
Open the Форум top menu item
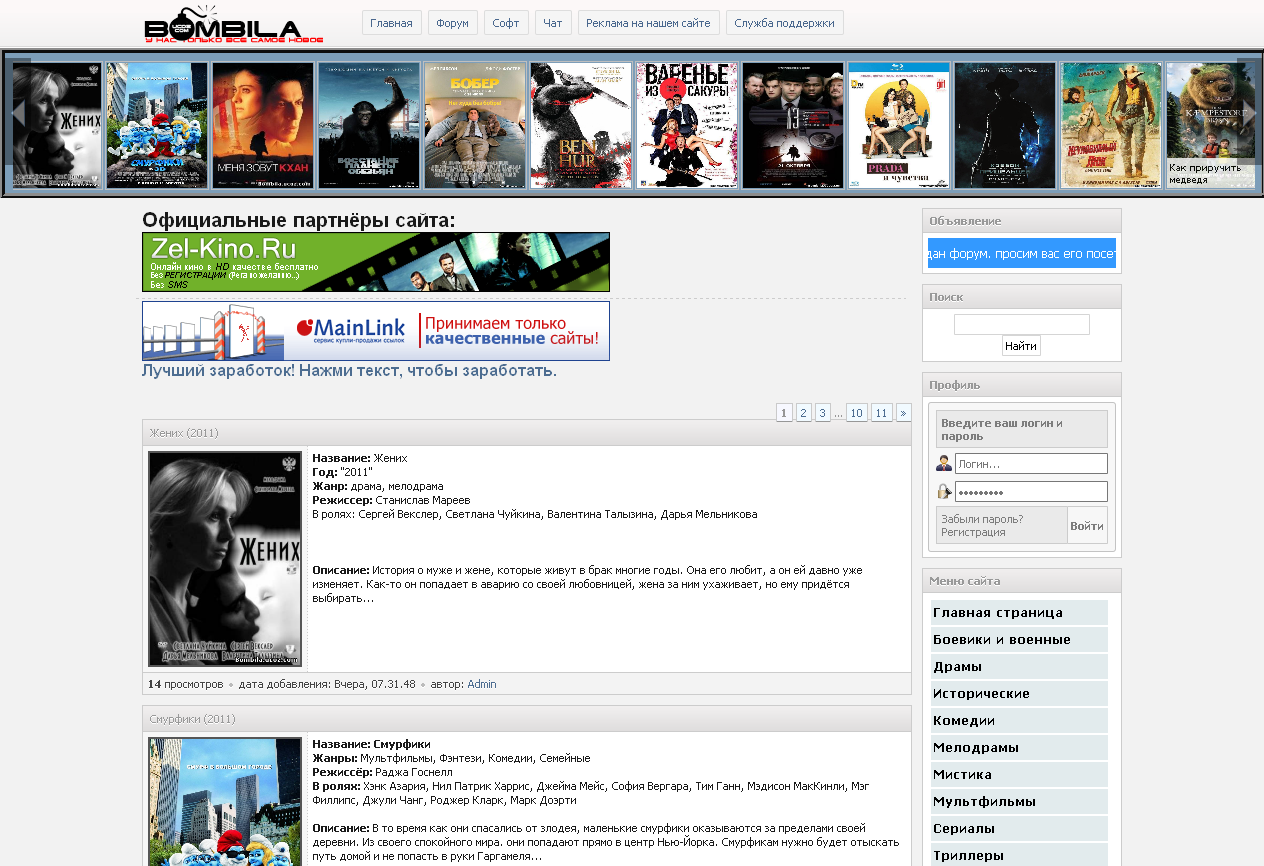453,23
